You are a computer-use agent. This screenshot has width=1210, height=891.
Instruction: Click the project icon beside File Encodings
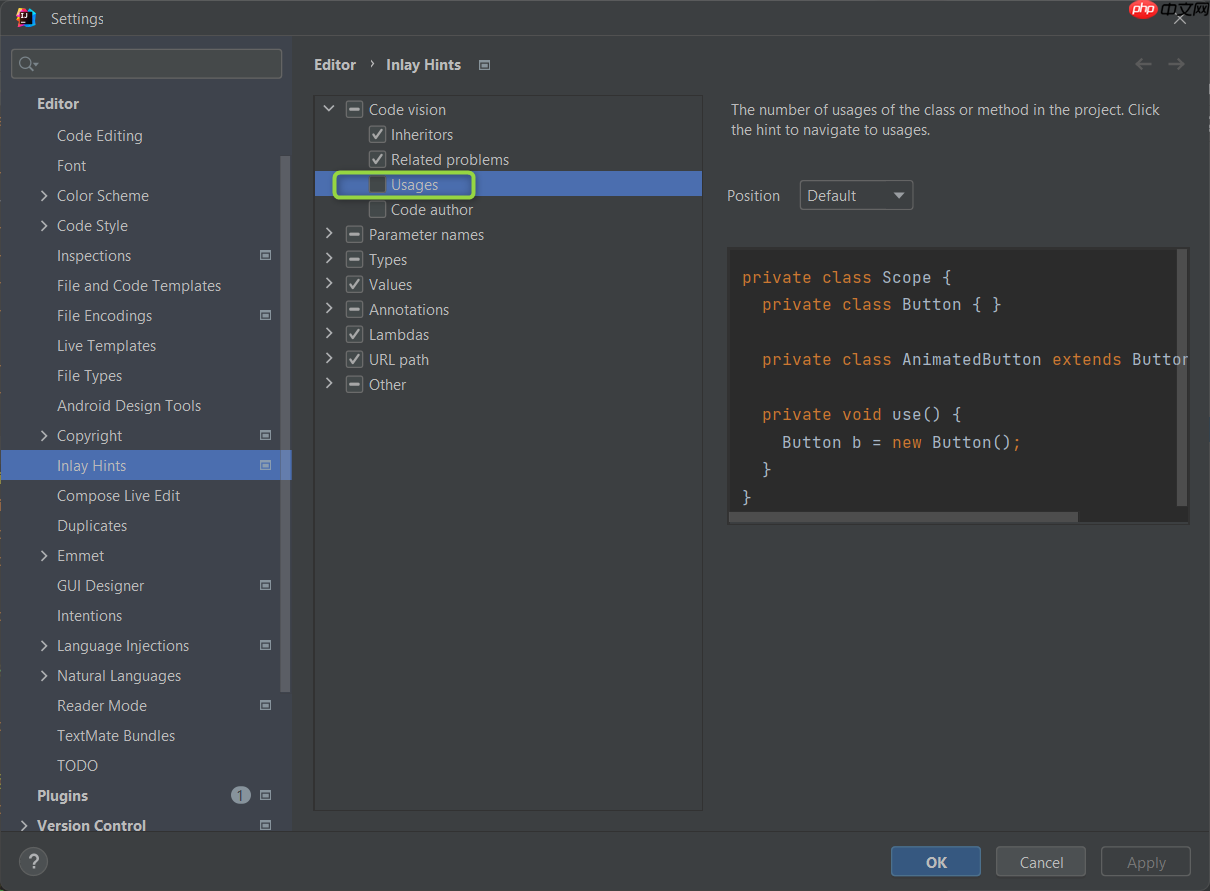[265, 316]
